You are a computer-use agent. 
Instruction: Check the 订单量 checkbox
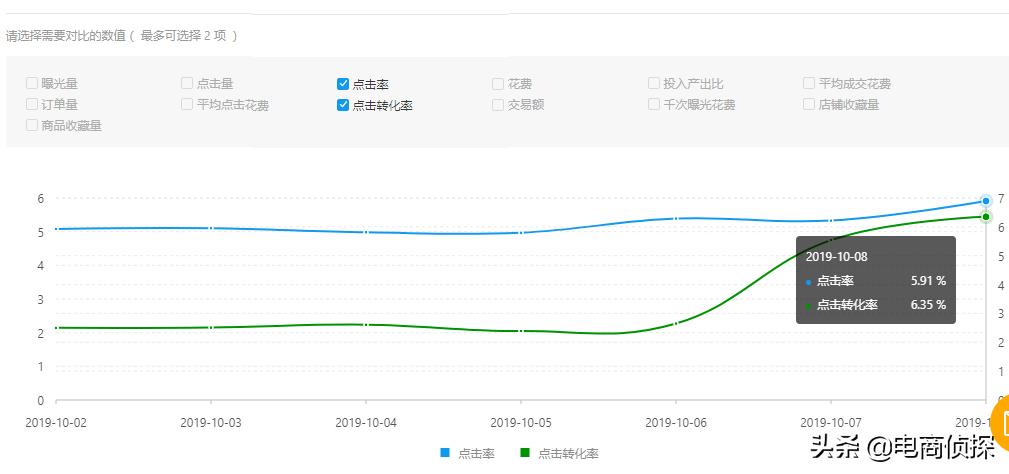point(33,104)
